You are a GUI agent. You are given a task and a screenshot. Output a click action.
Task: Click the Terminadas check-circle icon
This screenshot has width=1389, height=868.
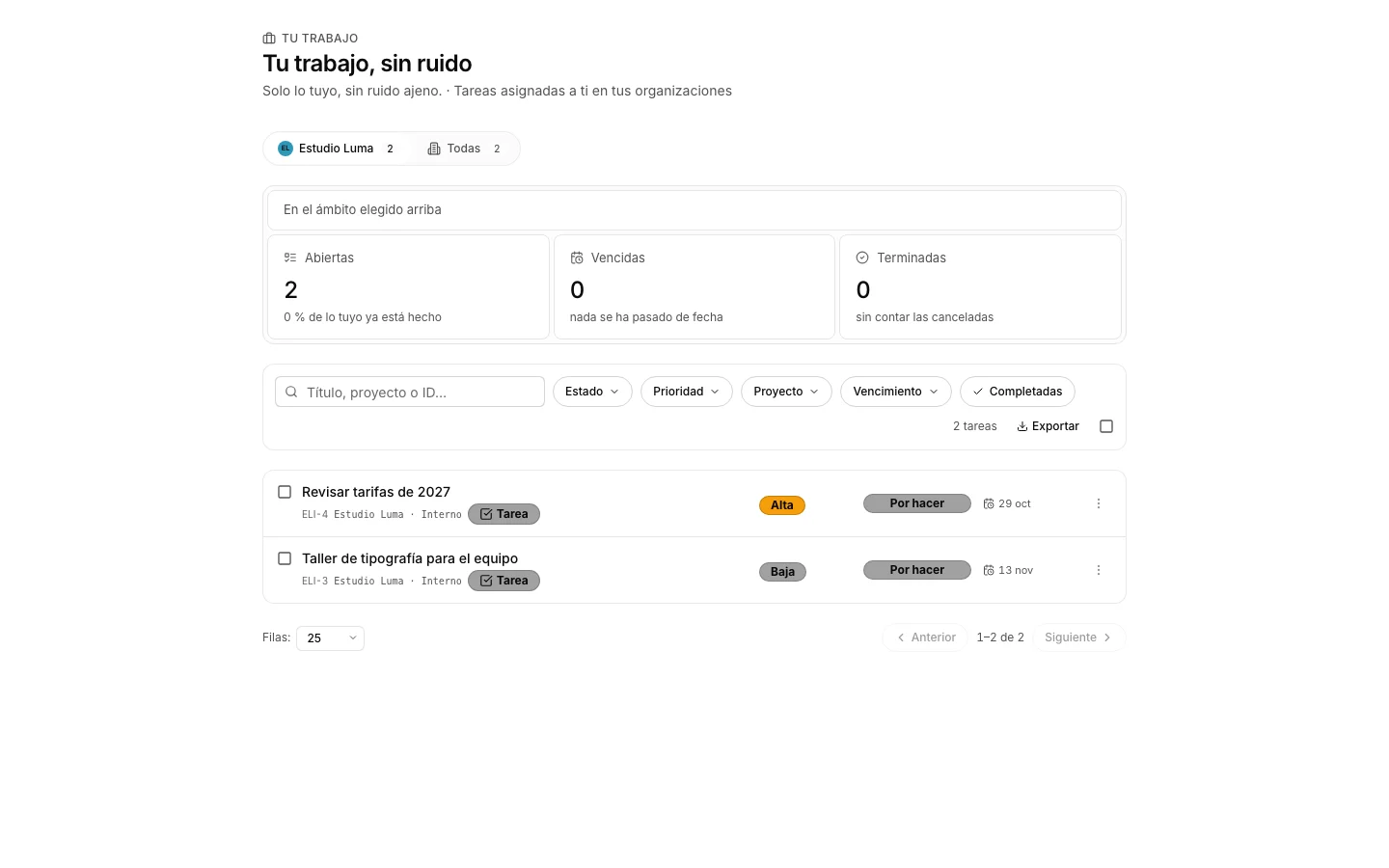pos(862,258)
